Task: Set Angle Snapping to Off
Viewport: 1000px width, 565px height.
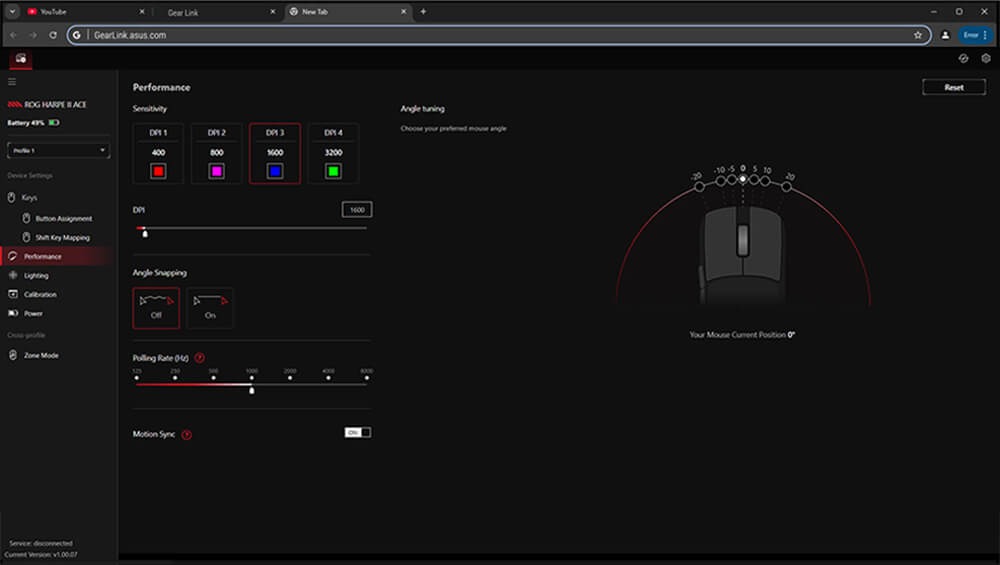Action: tap(156, 307)
